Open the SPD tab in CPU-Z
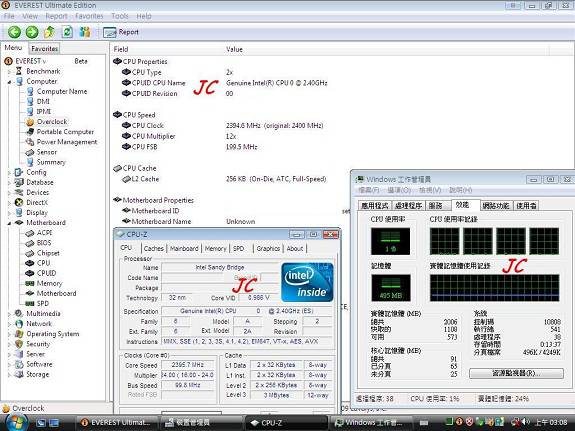This screenshot has width=575, height=431. (238, 248)
